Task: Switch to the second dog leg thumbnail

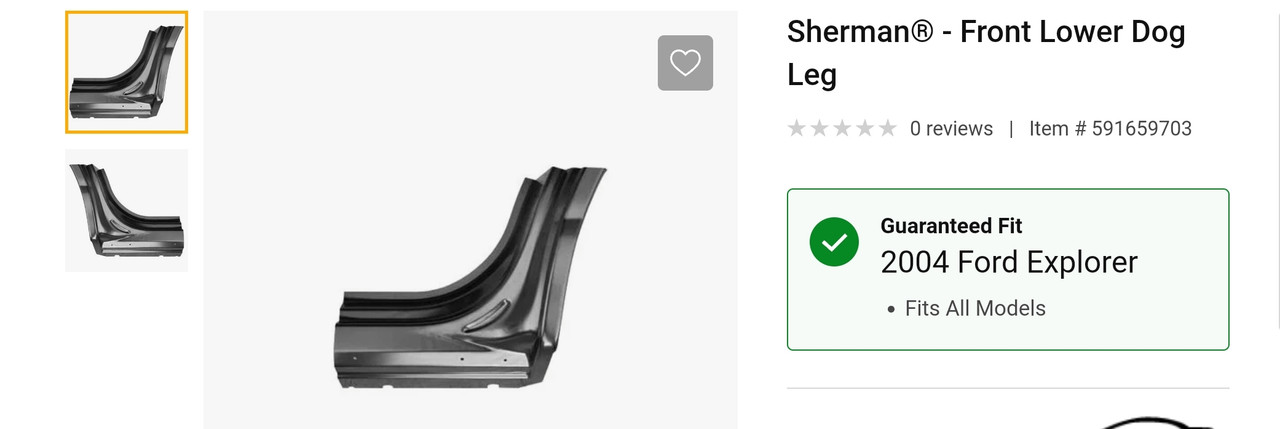Action: (126, 210)
